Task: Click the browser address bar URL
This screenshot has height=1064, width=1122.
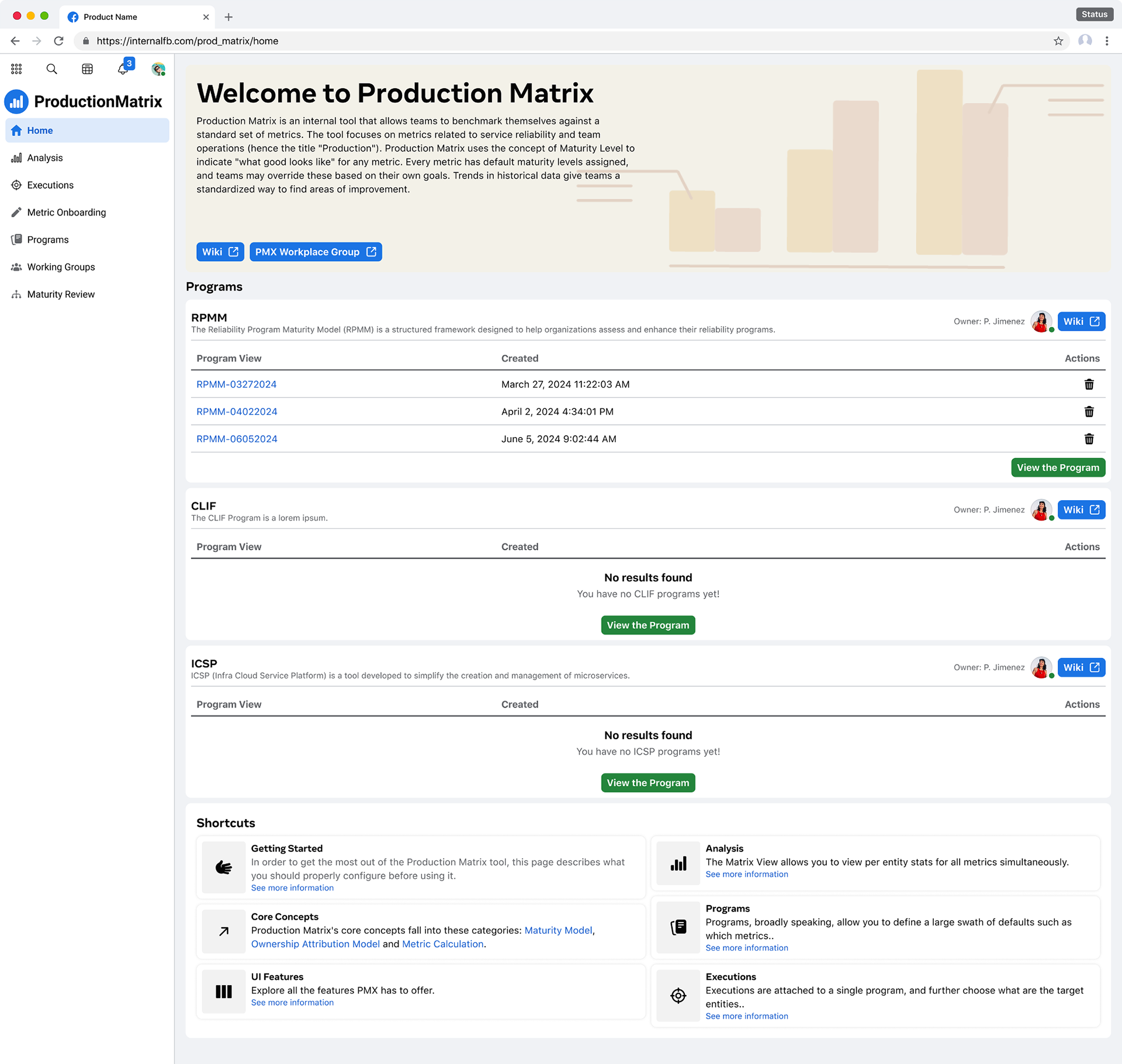Action: [x=187, y=41]
